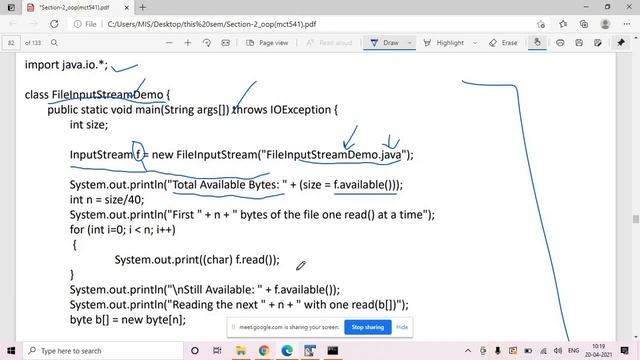Save the PDF document
Screen dimensions: 640x360
(579, 42)
